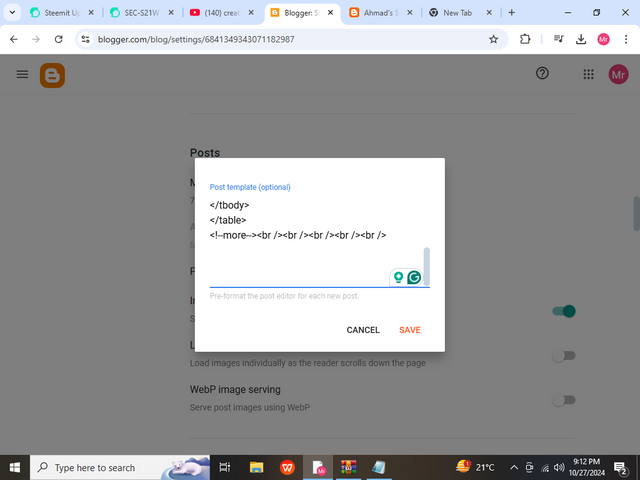Screen dimensions: 640x480
Task: Switch to the SEC-S21W browser tab
Action: [x=141, y=13]
